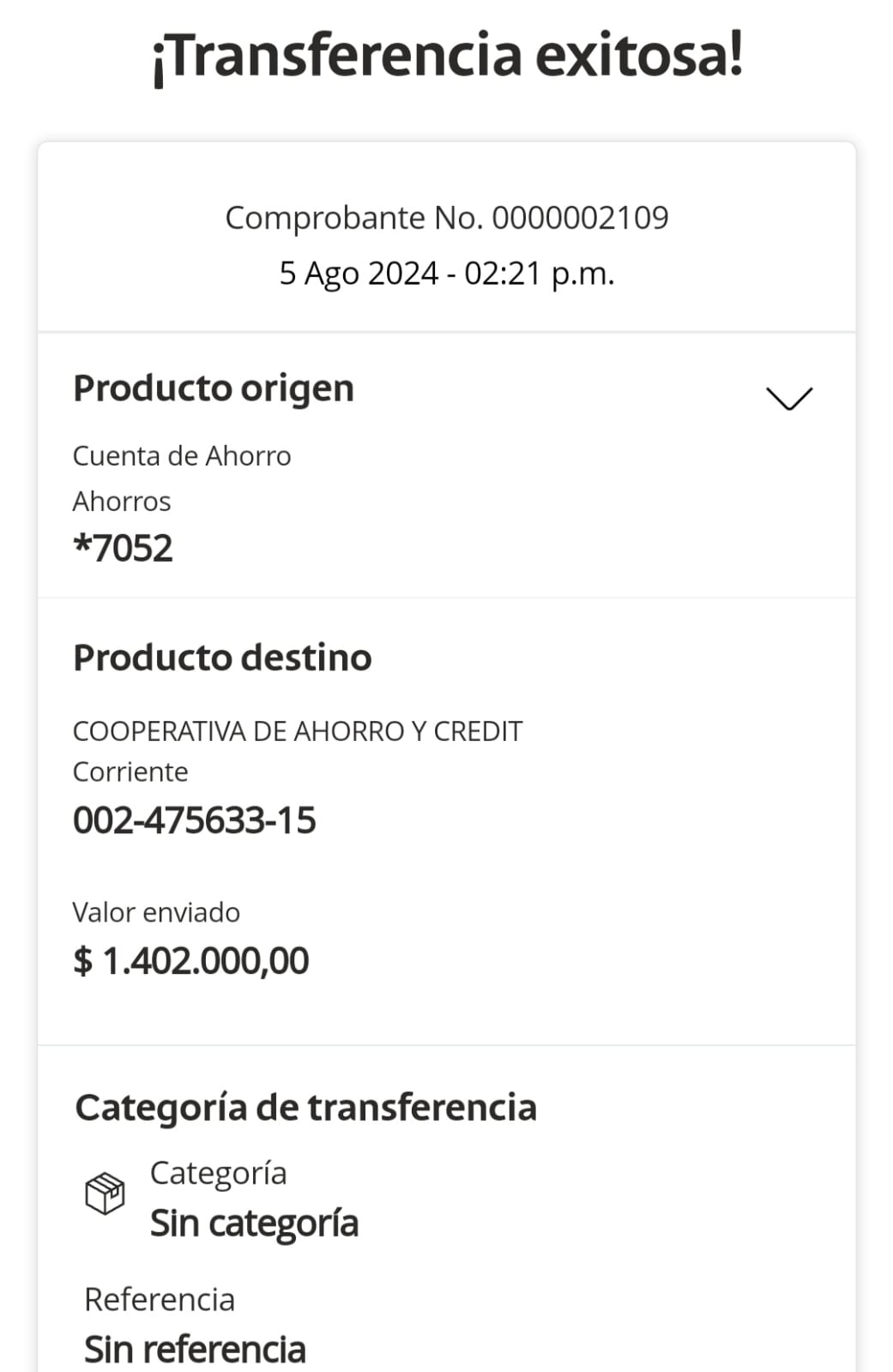Click the Categoría de transferencia heading

306,1107
